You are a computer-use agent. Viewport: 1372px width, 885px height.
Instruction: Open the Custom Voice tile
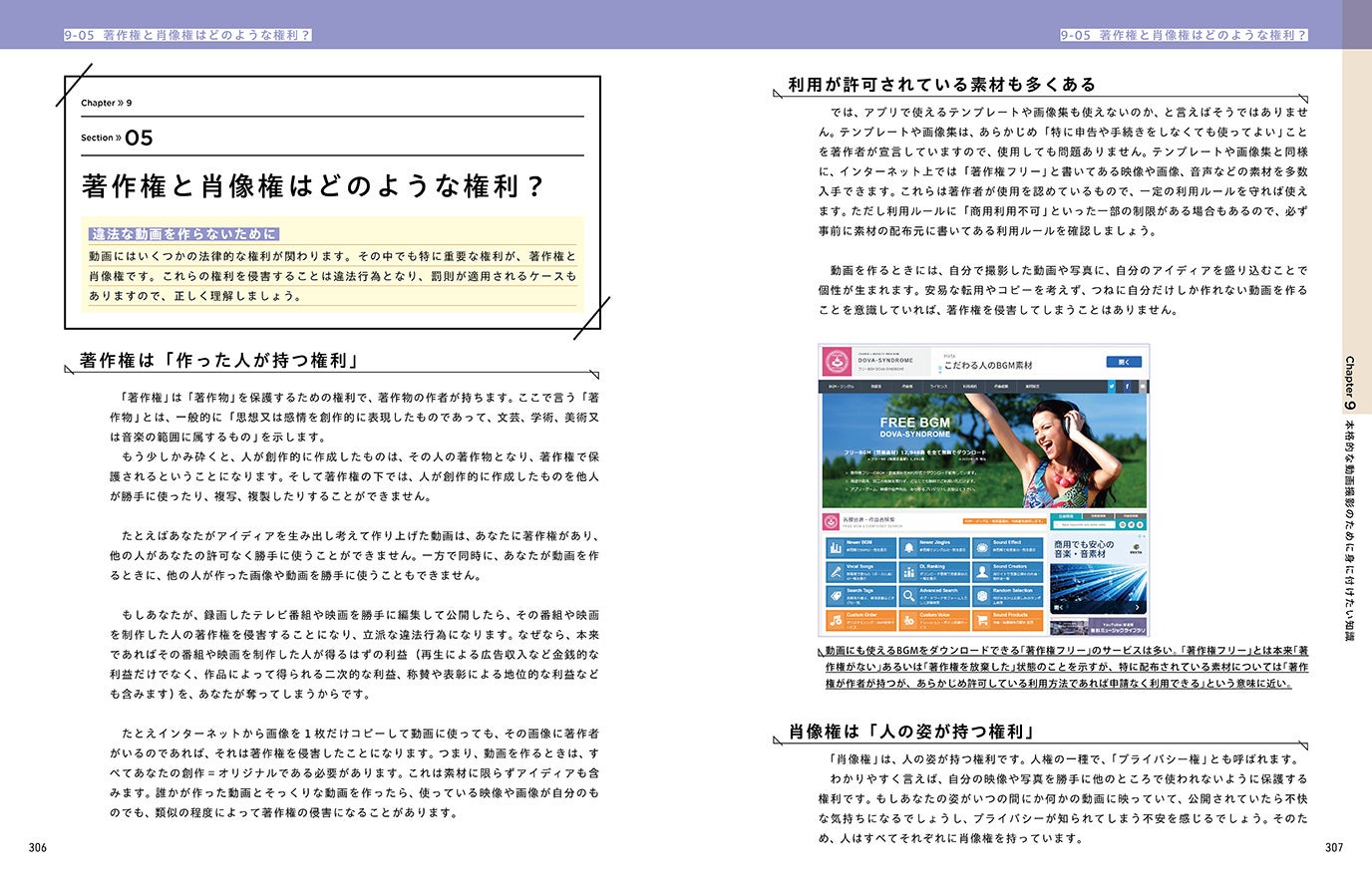pyautogui.click(x=933, y=620)
